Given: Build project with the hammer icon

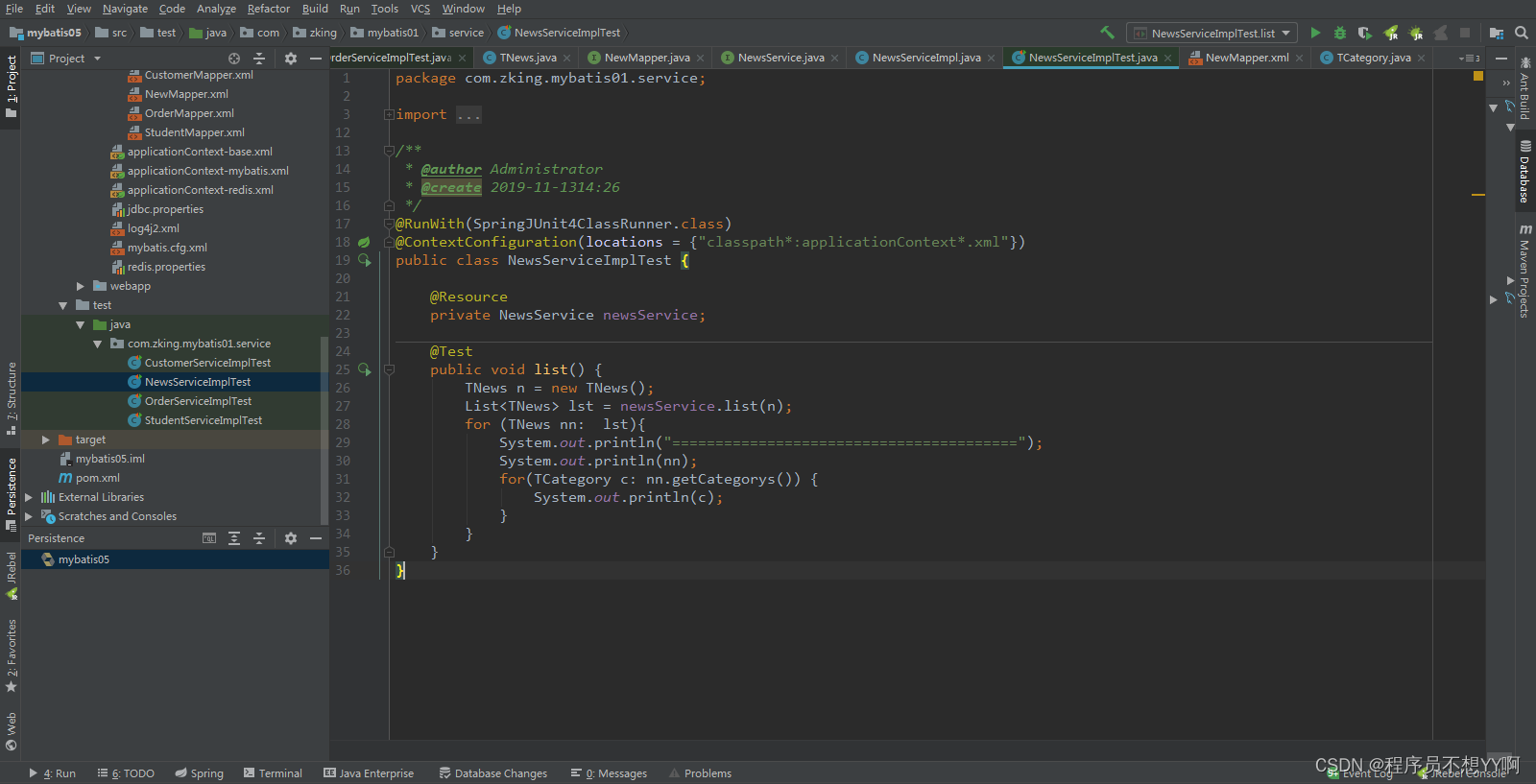Looking at the screenshot, I should click(x=1107, y=33).
